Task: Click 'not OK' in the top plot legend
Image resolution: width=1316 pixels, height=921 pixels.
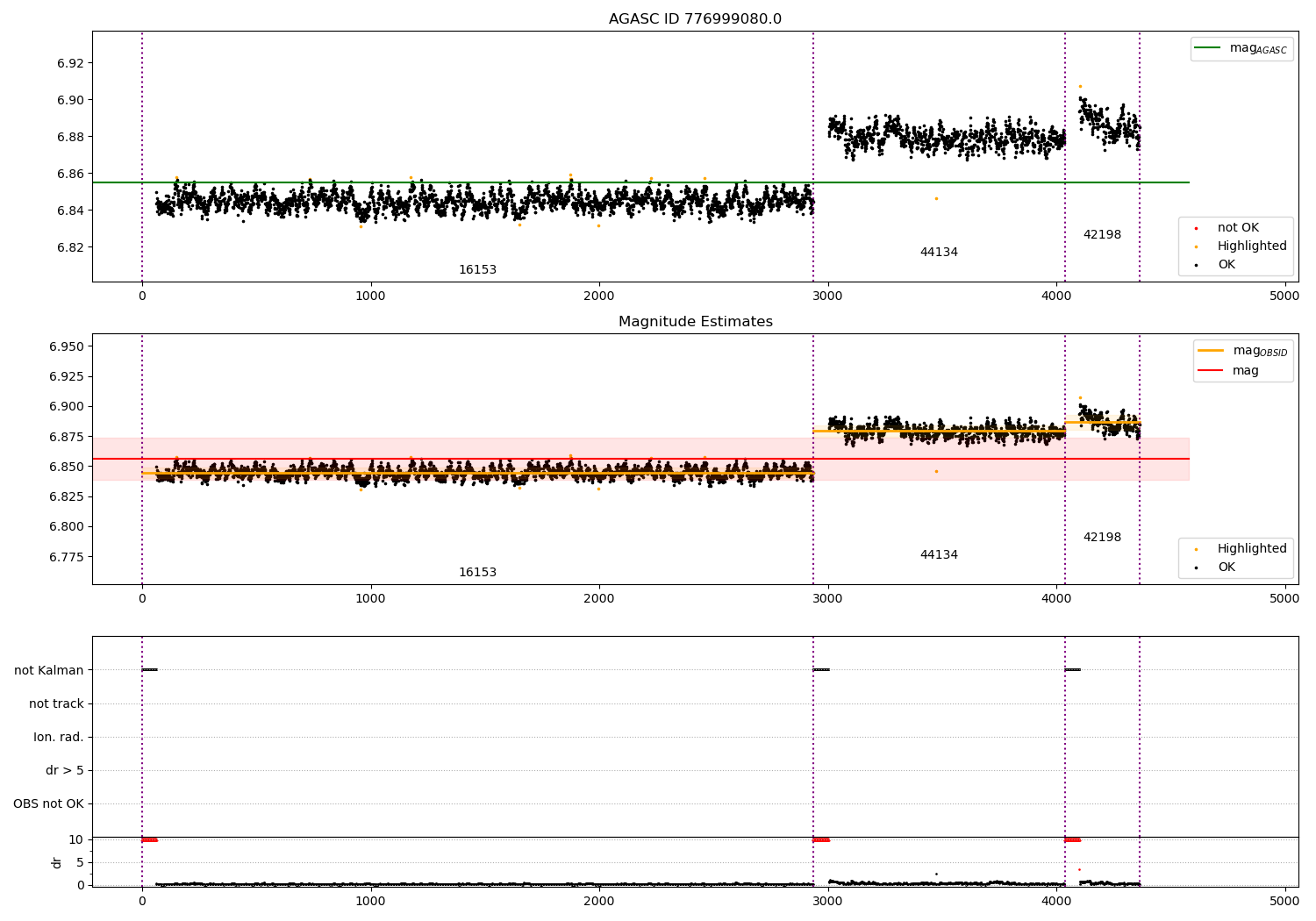Action: point(1237,228)
